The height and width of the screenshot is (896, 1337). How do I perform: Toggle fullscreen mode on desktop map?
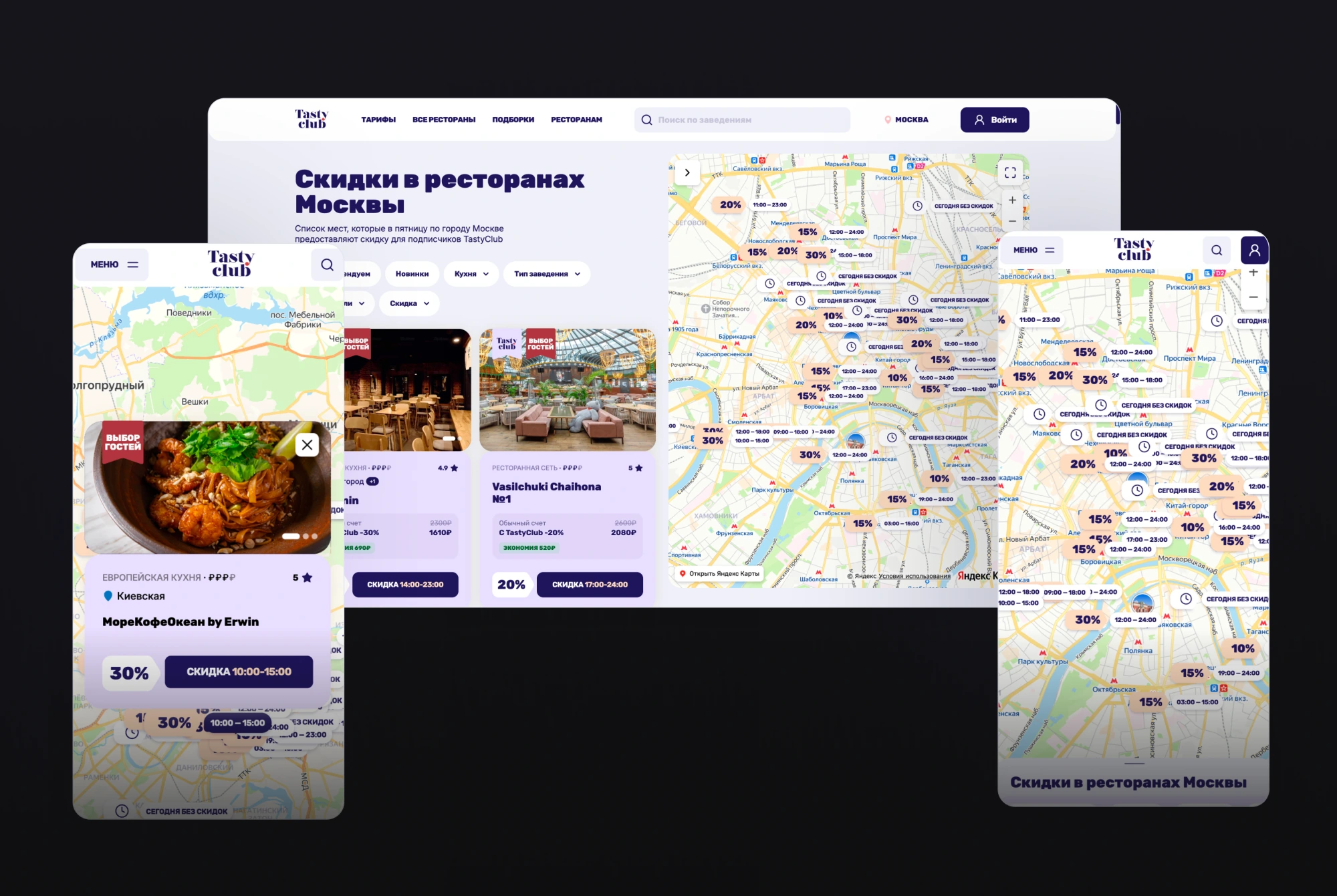1010,172
